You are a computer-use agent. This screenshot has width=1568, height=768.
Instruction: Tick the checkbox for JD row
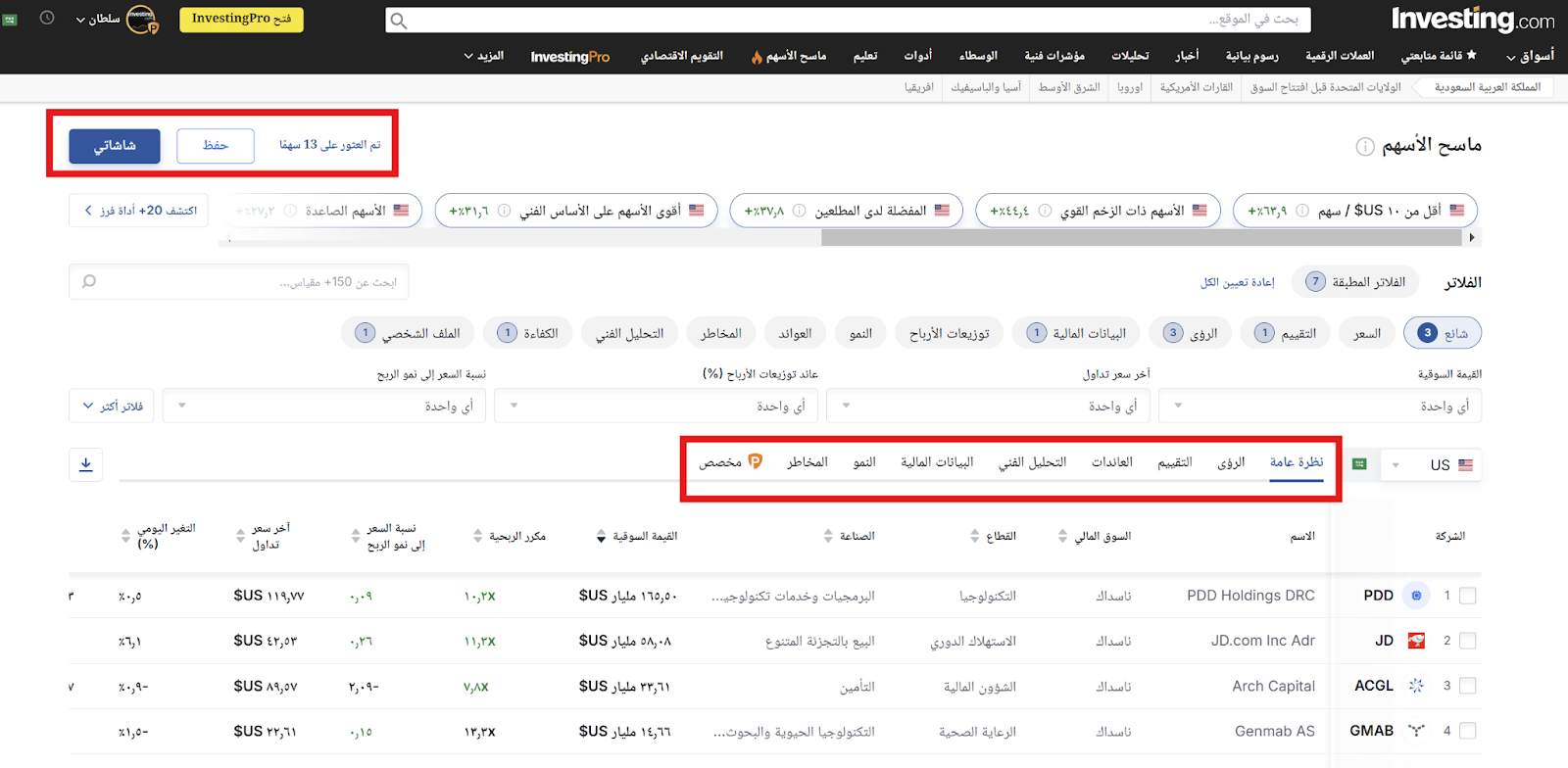click(1467, 641)
